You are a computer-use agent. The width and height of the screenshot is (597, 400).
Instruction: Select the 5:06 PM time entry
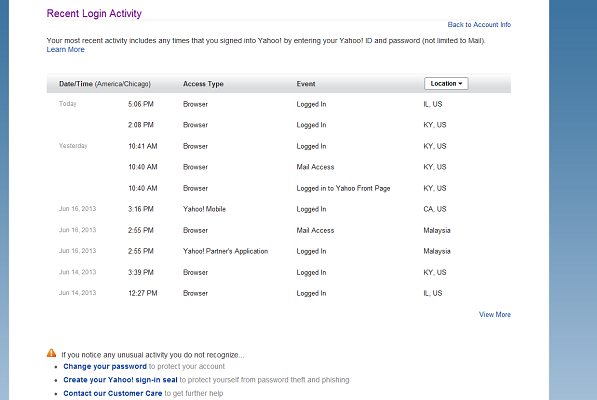point(140,104)
